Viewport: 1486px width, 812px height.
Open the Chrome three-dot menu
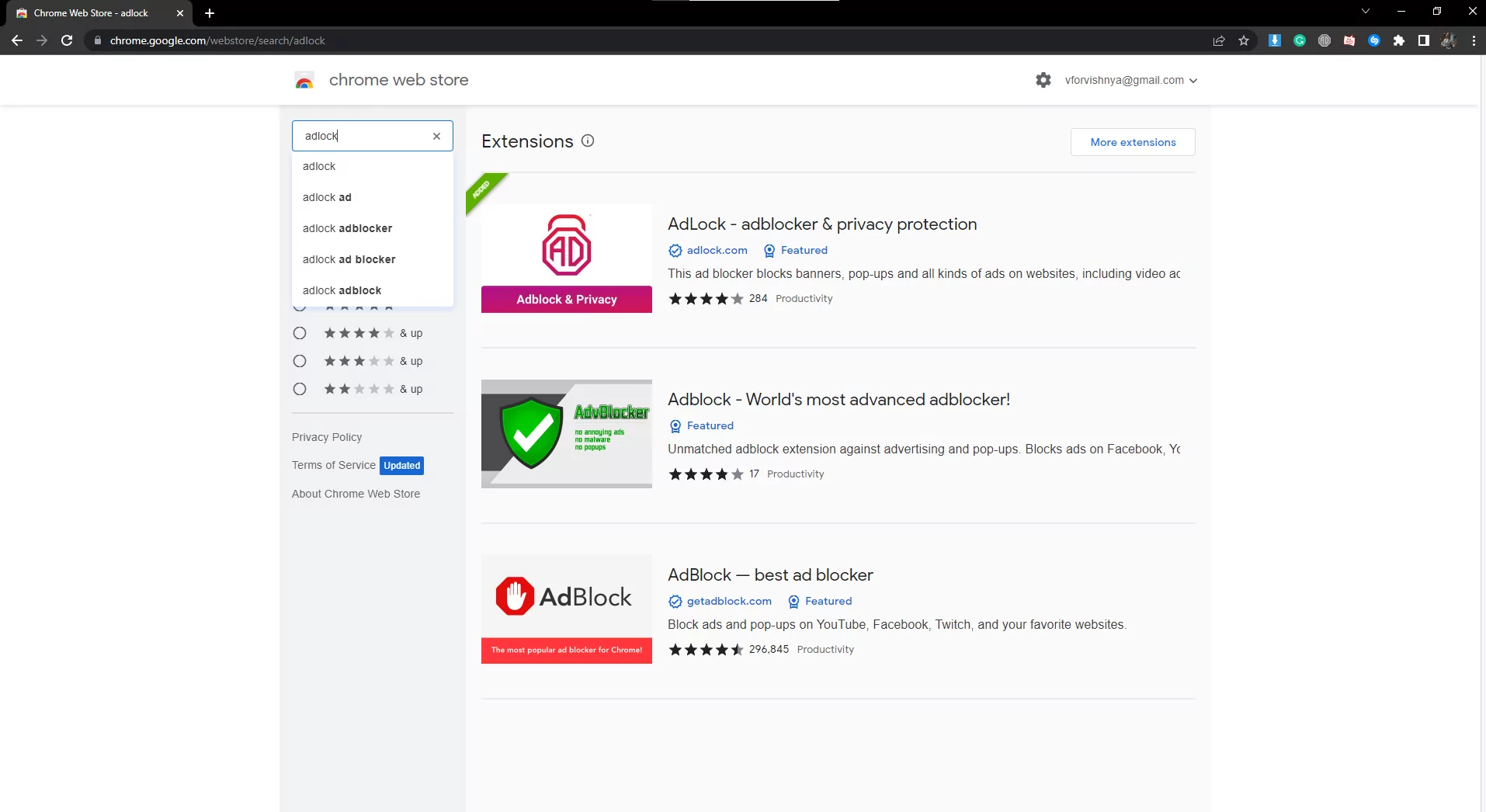coord(1474,40)
